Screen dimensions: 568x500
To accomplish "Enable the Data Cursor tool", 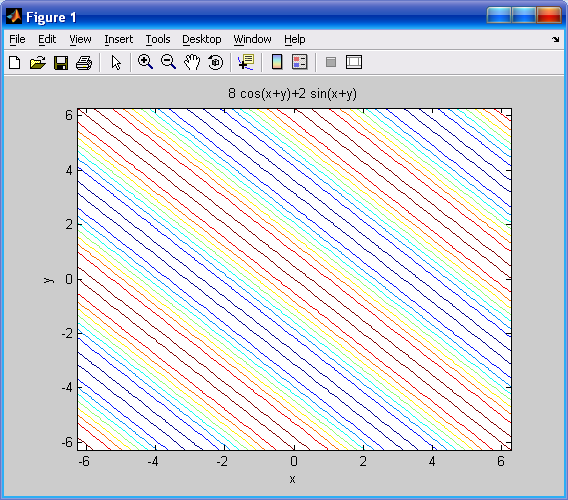I will (246, 62).
